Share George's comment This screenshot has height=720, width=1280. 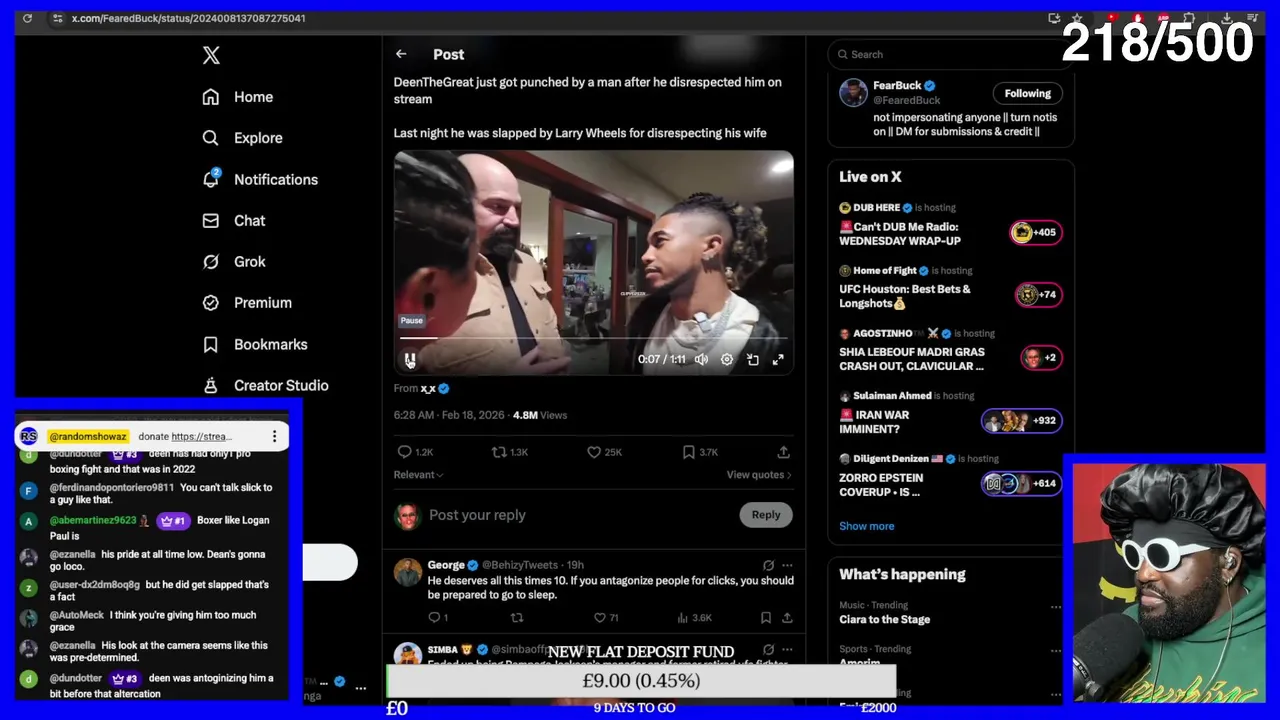[x=787, y=618]
